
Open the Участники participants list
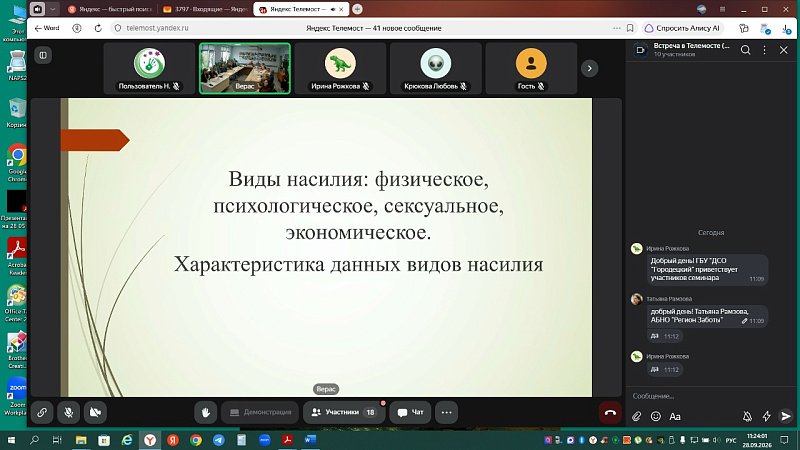tap(344, 412)
